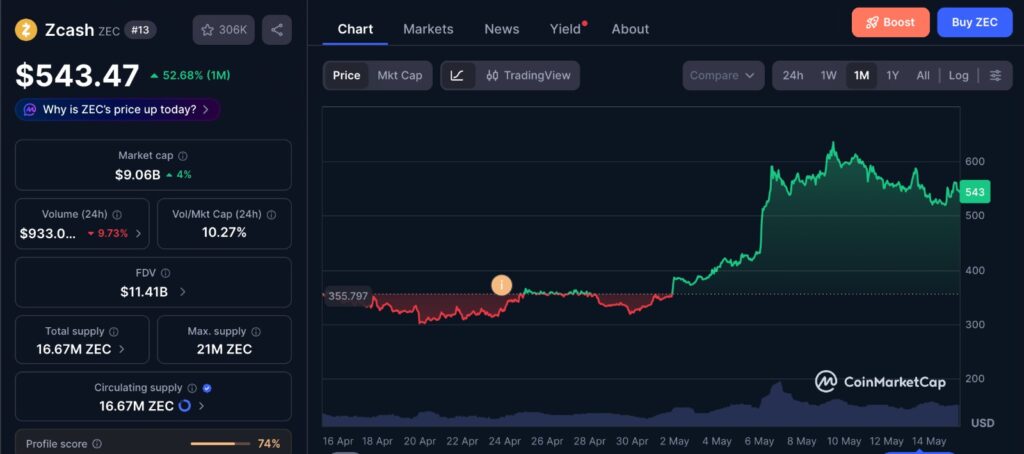The width and height of the screenshot is (1024, 454).
Task: Click info icon beside Circulating supply
Action: point(192,388)
